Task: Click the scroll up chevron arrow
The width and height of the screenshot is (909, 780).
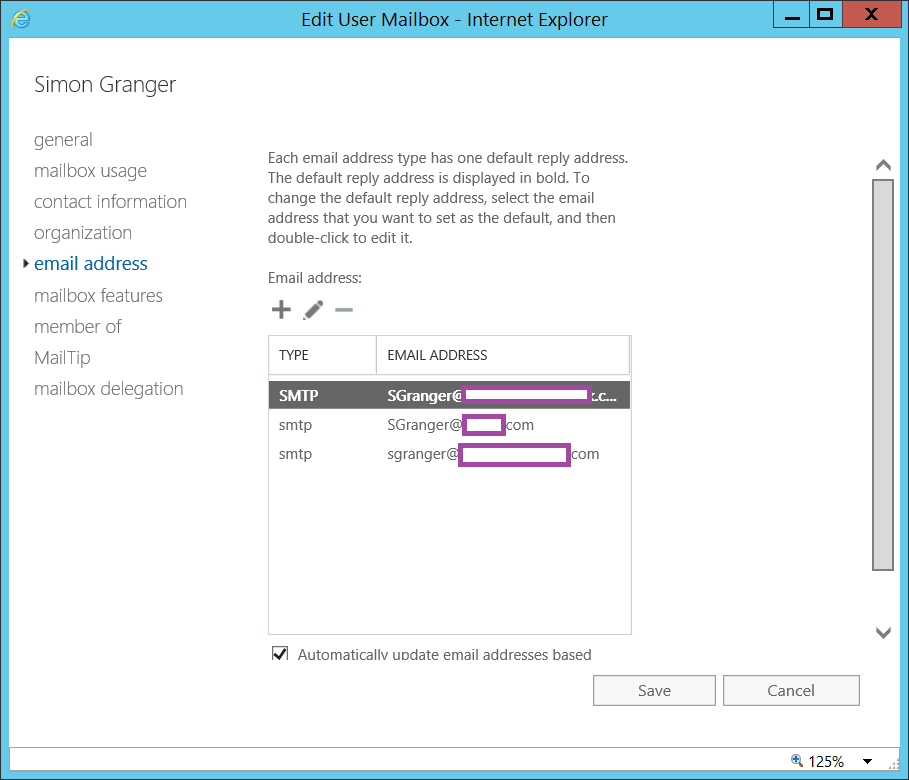Action: 882,165
